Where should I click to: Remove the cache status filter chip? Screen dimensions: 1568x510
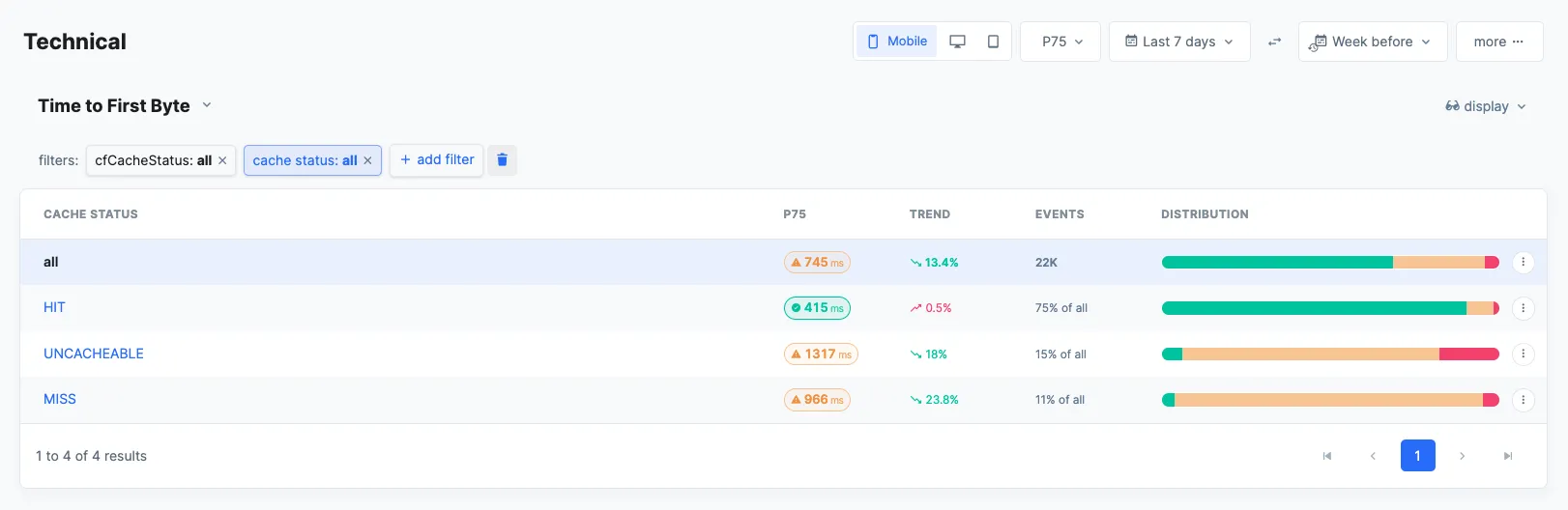click(x=367, y=161)
